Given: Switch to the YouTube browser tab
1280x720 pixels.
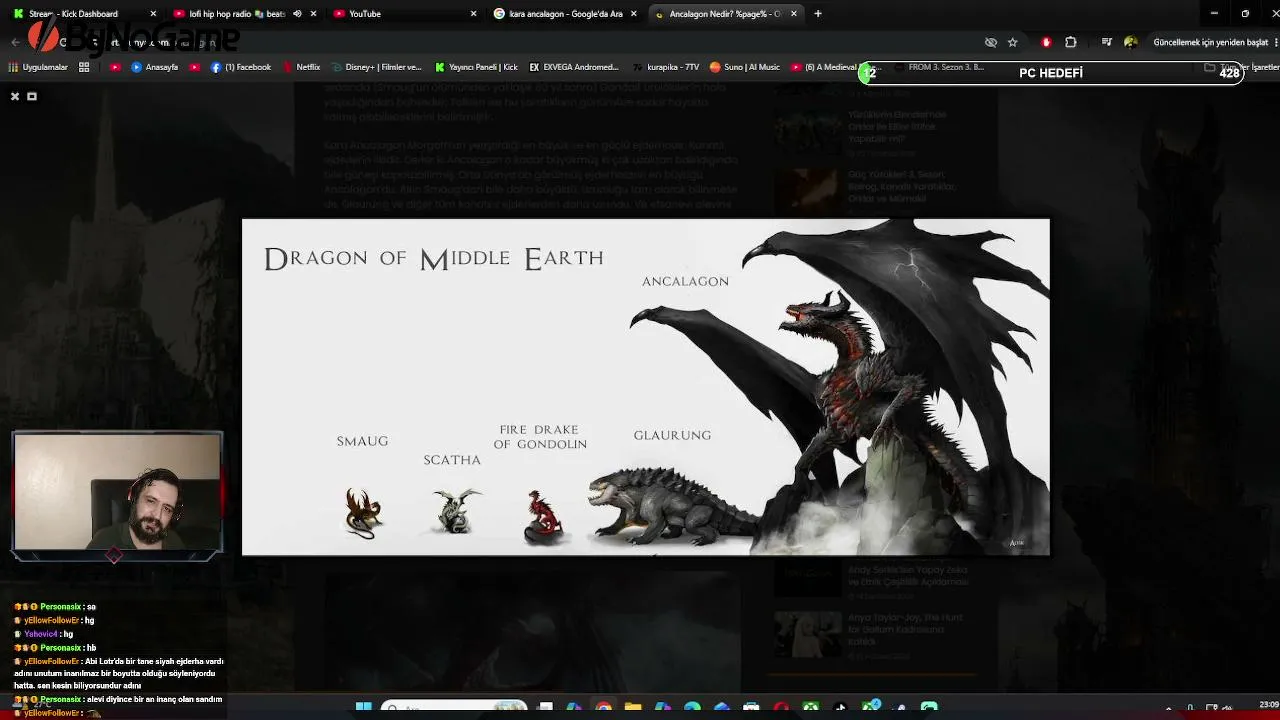Looking at the screenshot, I should (x=405, y=14).
